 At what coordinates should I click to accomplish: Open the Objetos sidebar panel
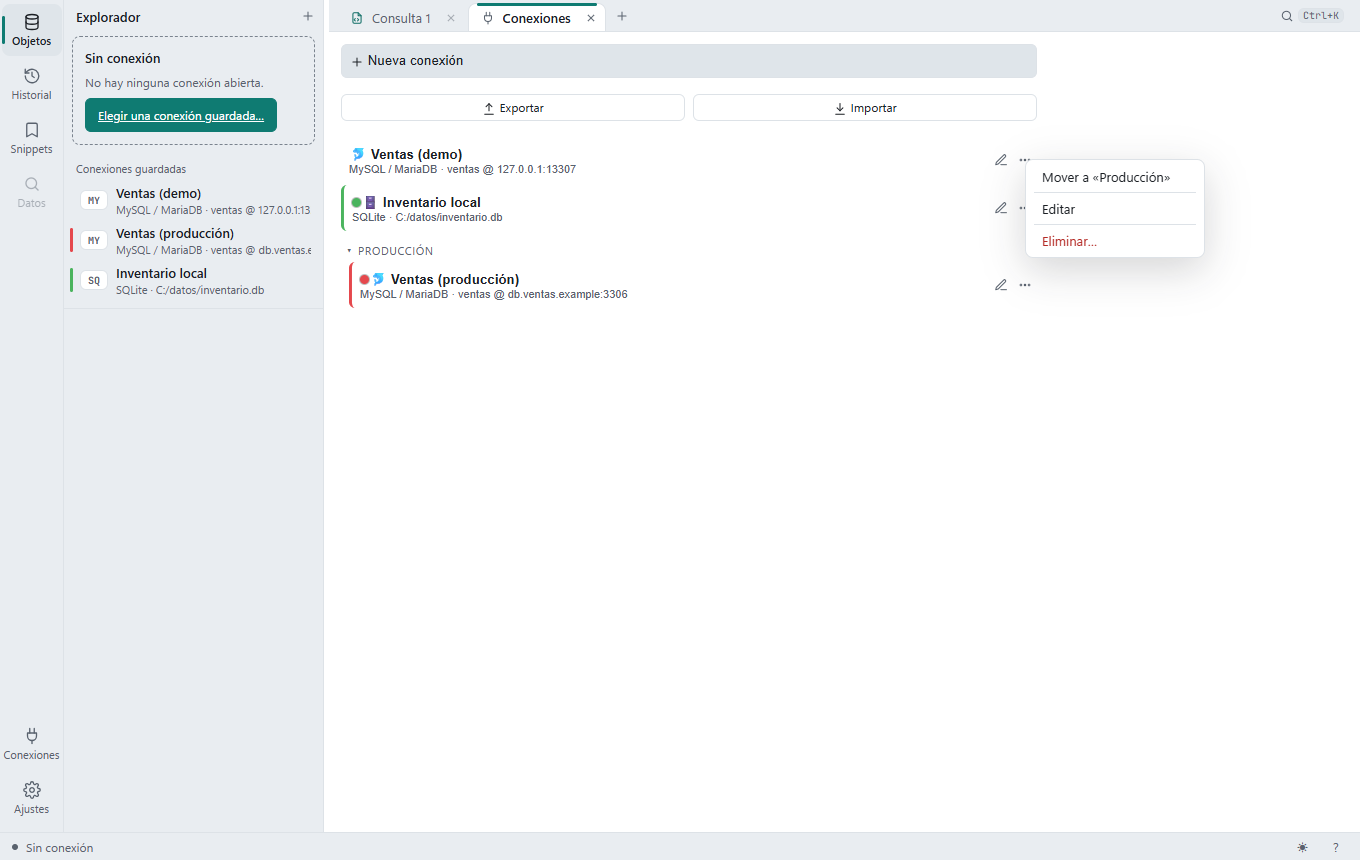(x=31, y=30)
